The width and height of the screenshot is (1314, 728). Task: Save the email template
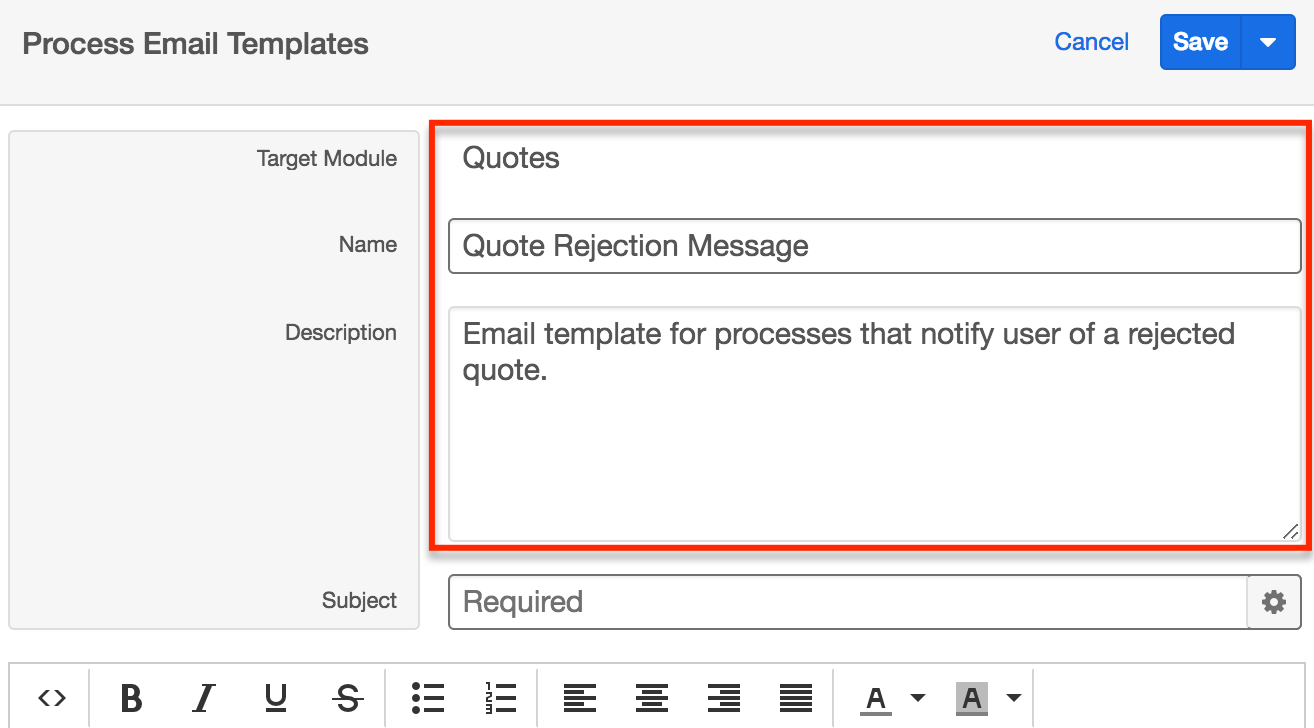[1200, 42]
